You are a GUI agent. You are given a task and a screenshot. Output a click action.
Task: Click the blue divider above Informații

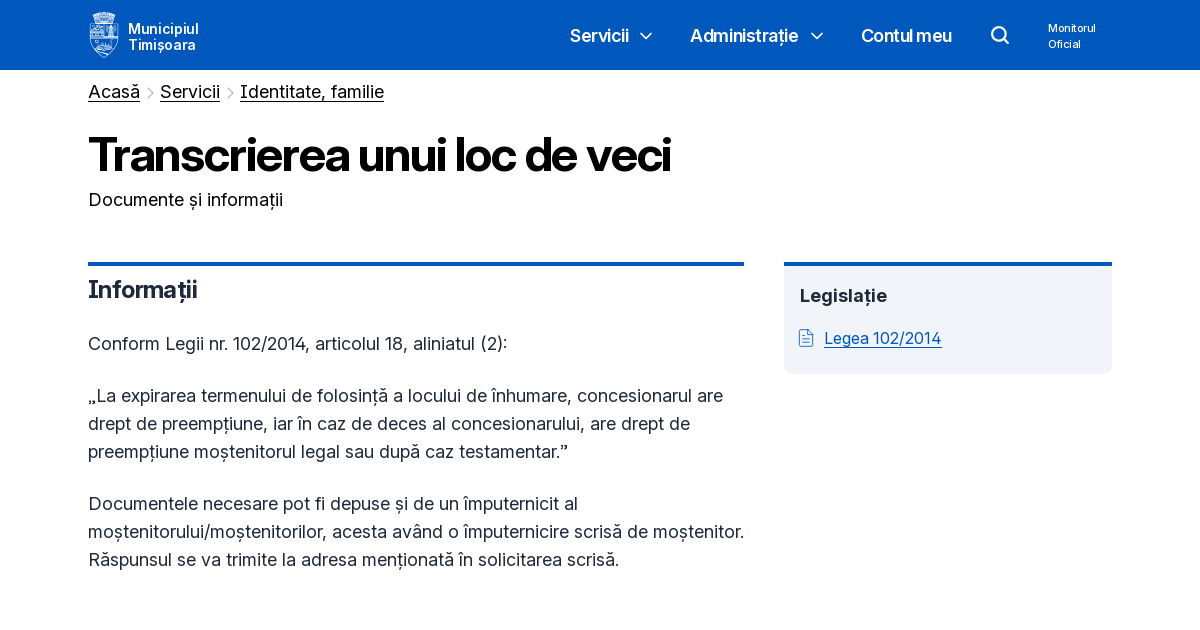(x=416, y=263)
